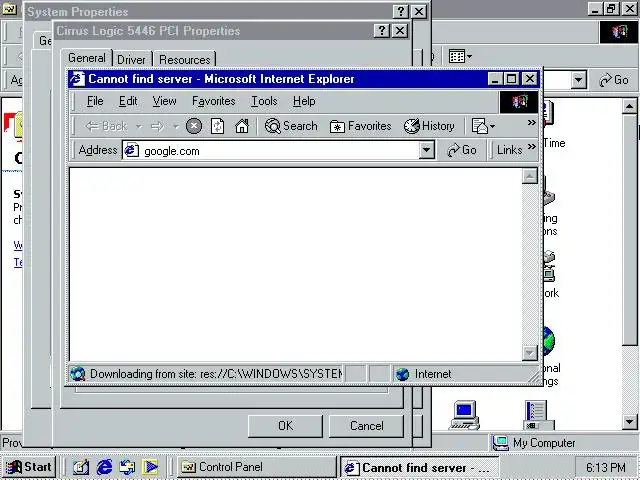The height and width of the screenshot is (480, 640).
Task: Select General tab in Cirrus Logic properties
Action: tap(87, 58)
